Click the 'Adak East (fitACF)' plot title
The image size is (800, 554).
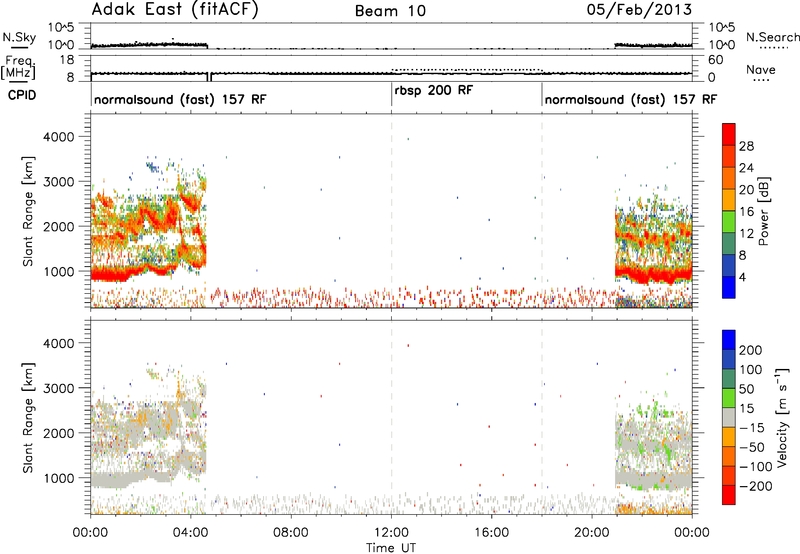[175, 10]
